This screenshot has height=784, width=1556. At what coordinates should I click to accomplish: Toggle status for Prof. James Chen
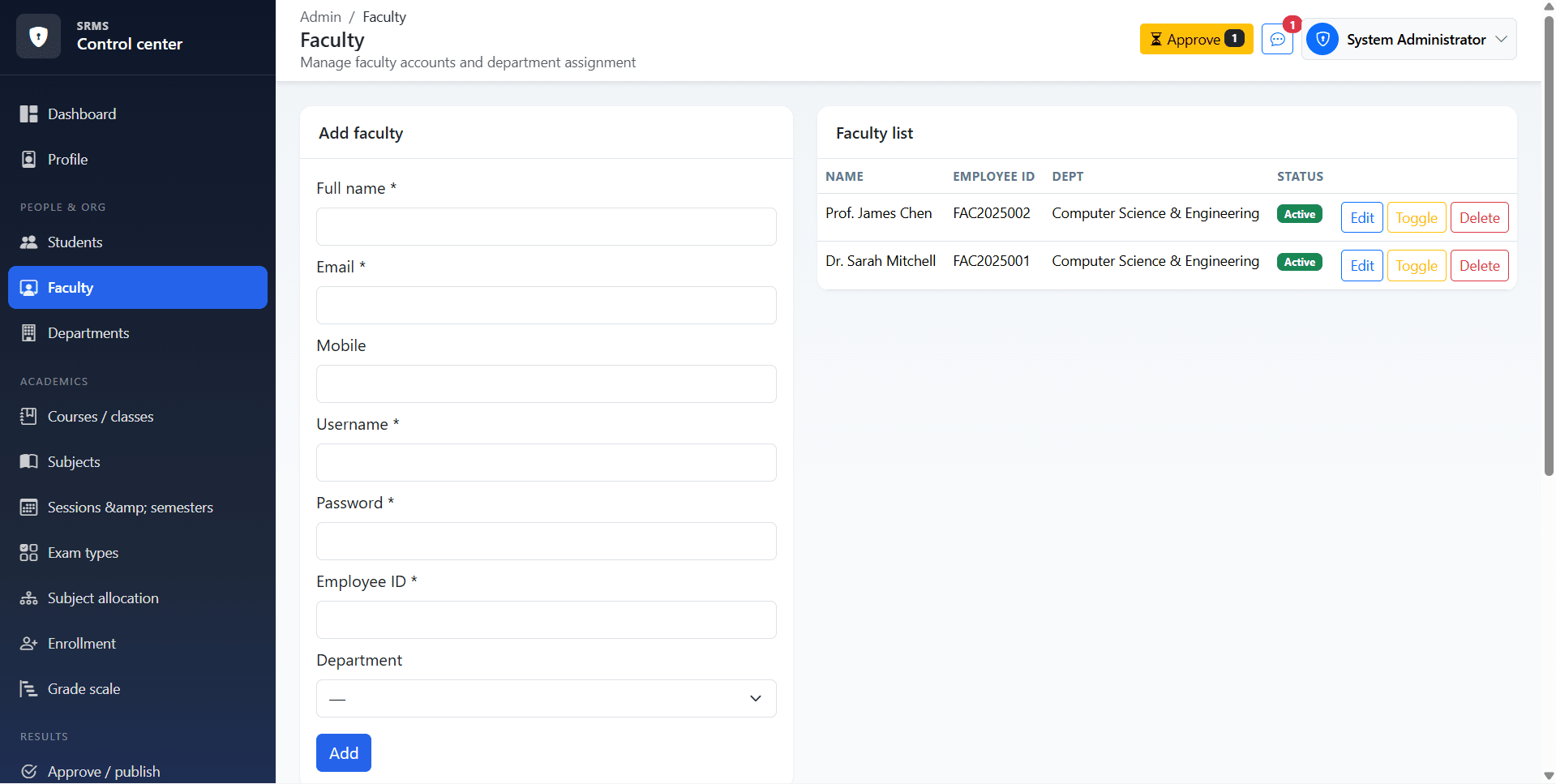click(x=1416, y=217)
